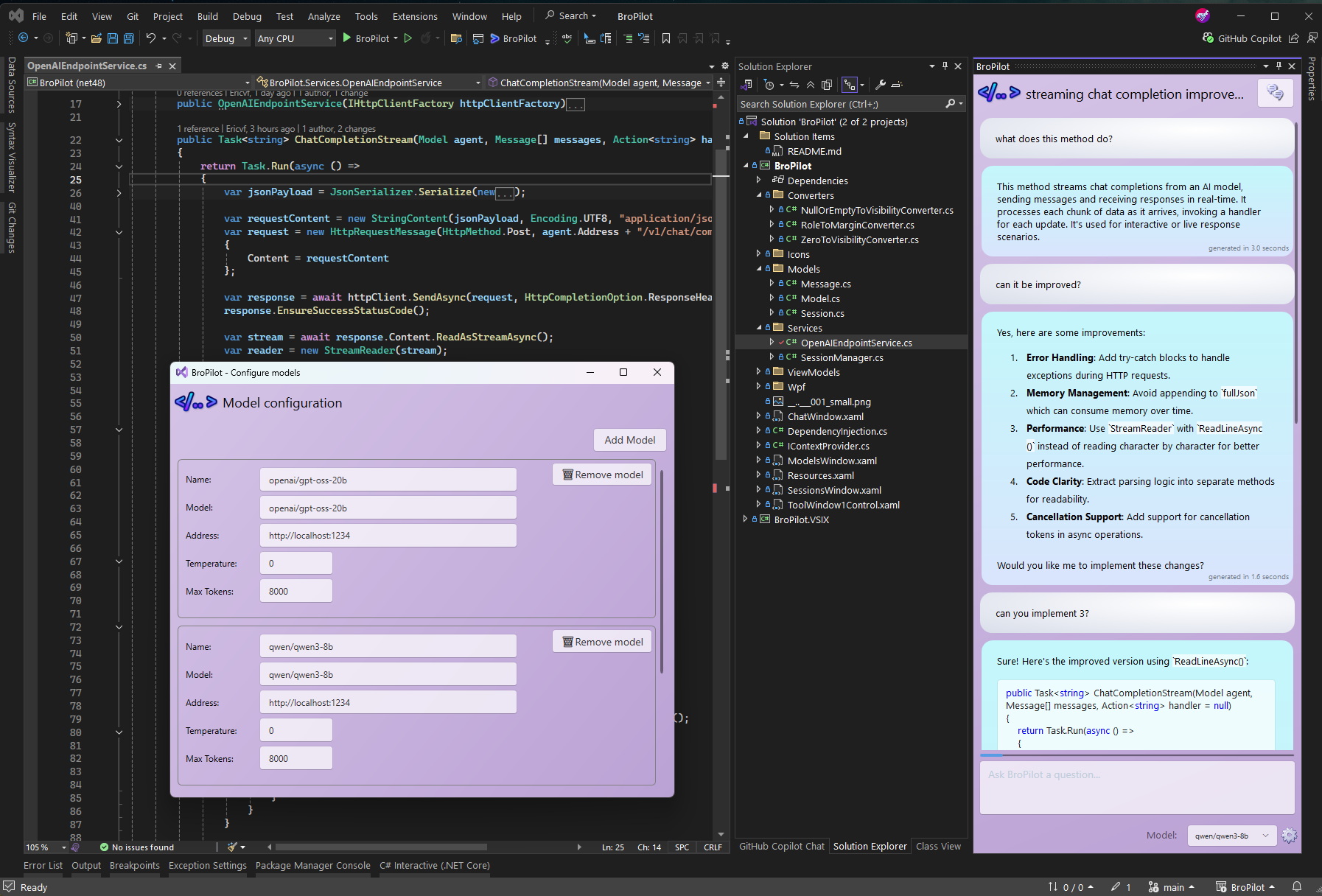Click the spell checker abc icon
Screen dimensions: 1322x896
click(x=567, y=38)
